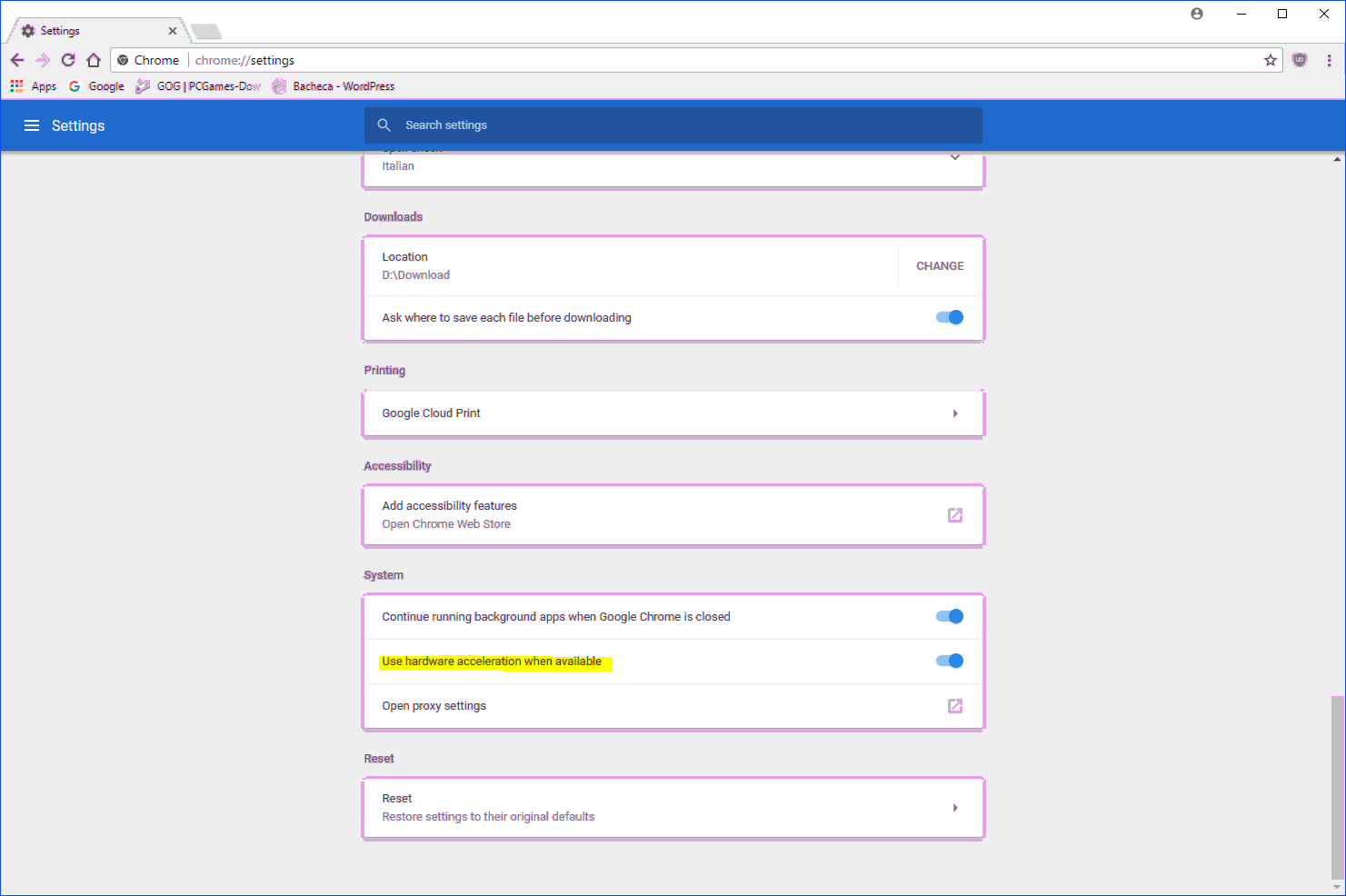The width and height of the screenshot is (1346, 896).
Task: Reload the page with refresh icon
Action: (68, 60)
